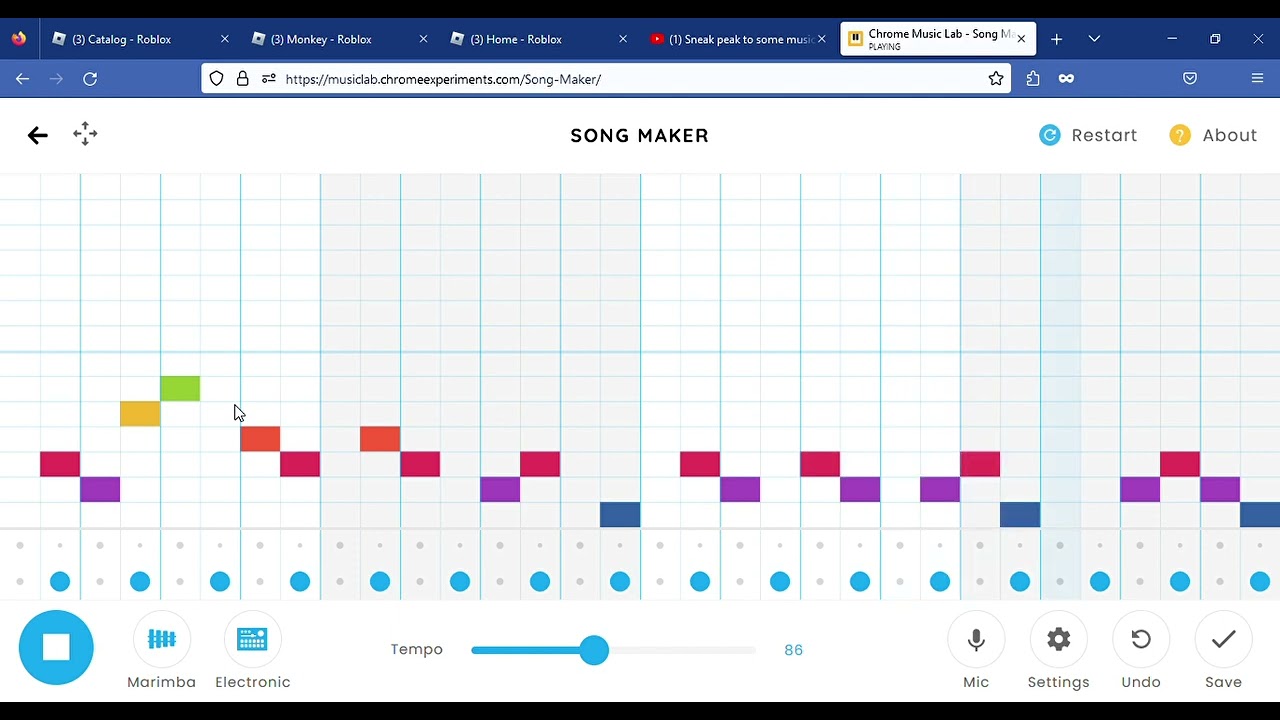Bookmark this page with the star
Viewport: 1280px width, 720px height.
coord(996,79)
